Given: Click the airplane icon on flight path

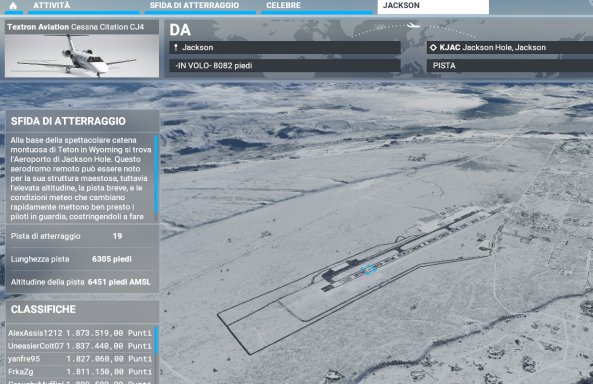Looking at the screenshot, I should click(414, 26).
